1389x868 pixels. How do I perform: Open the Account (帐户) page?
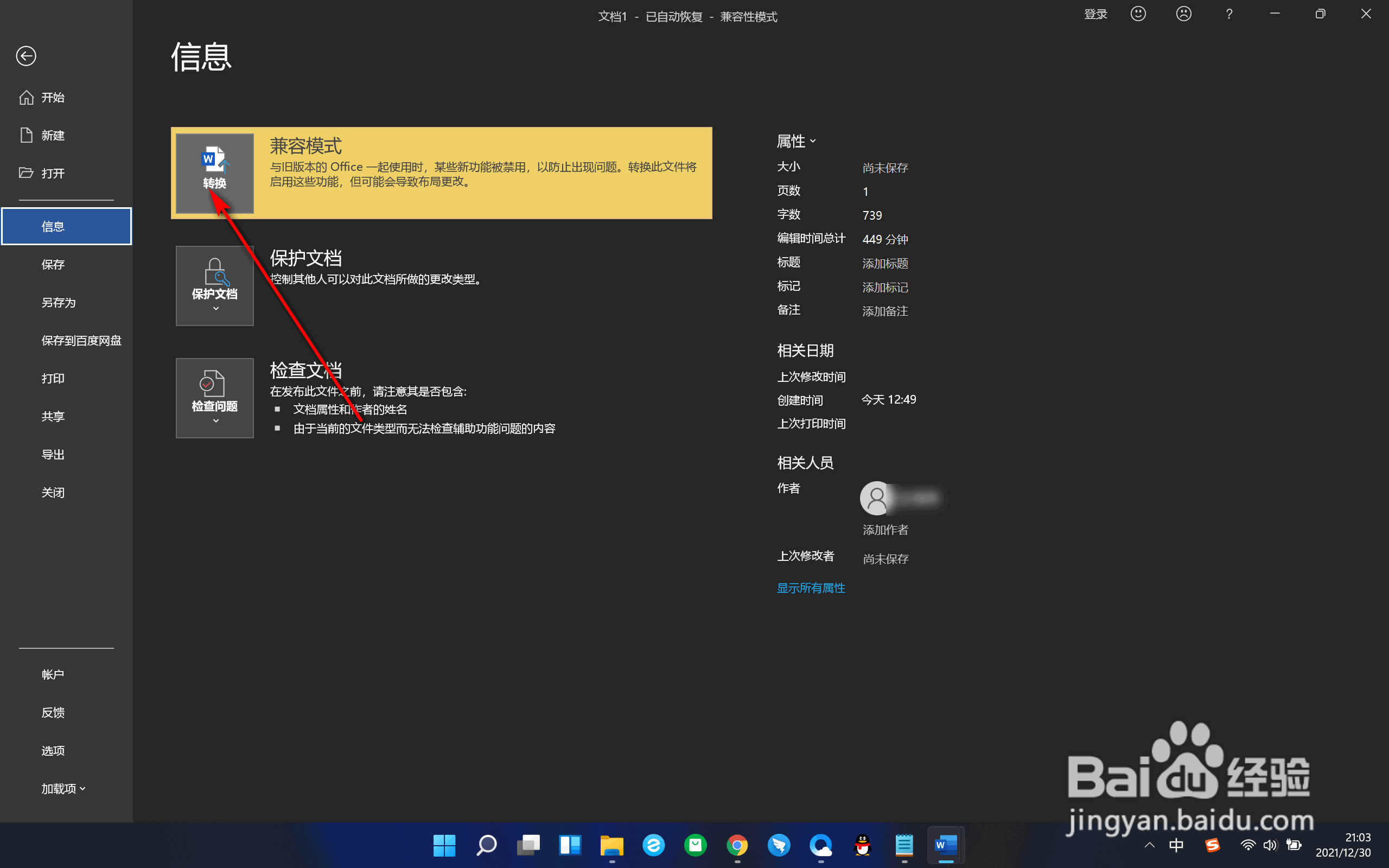point(67,674)
